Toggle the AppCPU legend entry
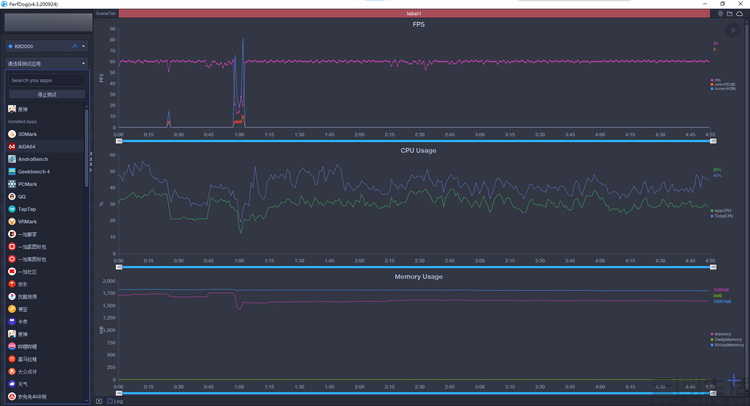 721,210
